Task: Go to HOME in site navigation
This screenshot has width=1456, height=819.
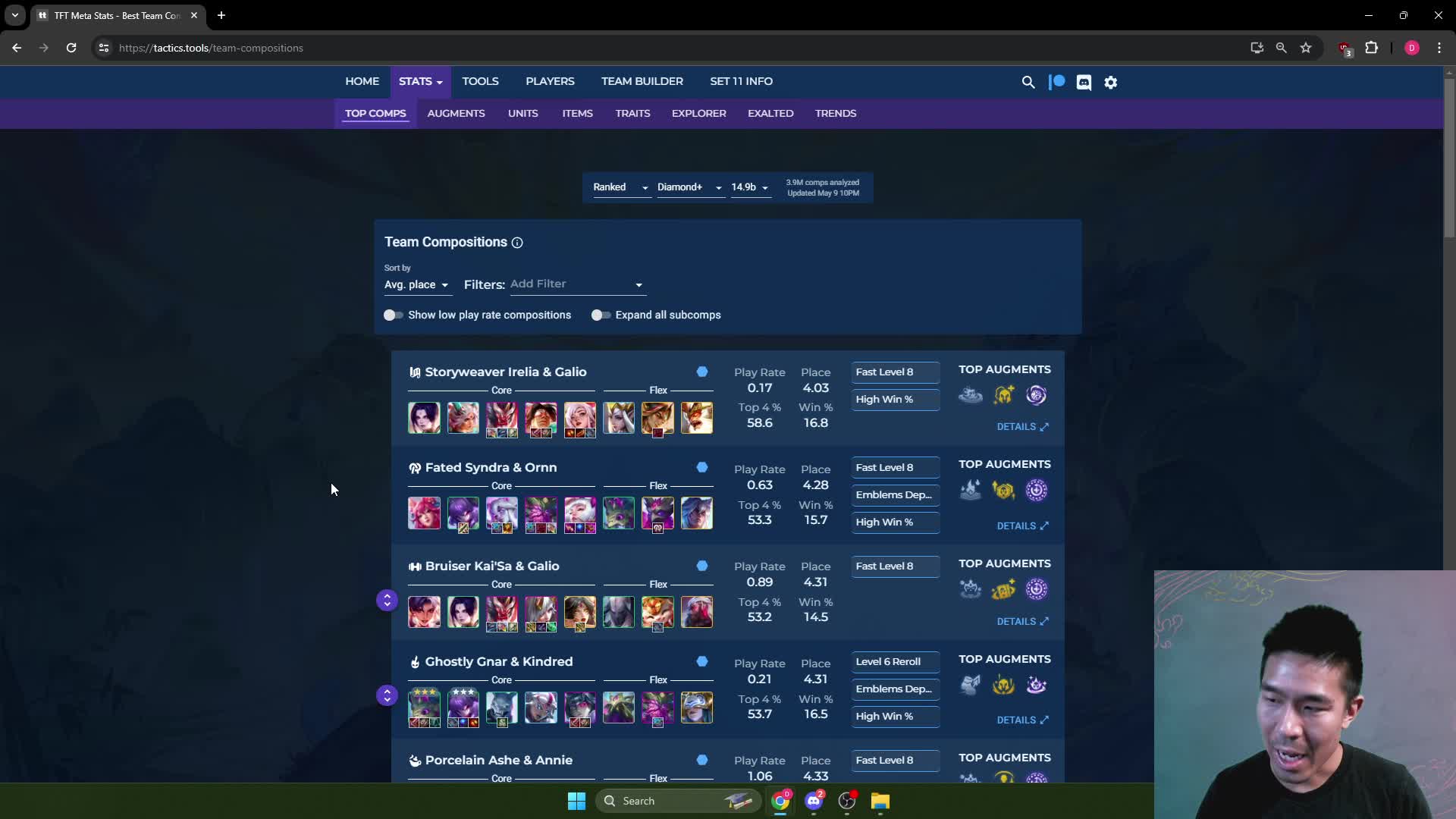Action: pos(362,81)
